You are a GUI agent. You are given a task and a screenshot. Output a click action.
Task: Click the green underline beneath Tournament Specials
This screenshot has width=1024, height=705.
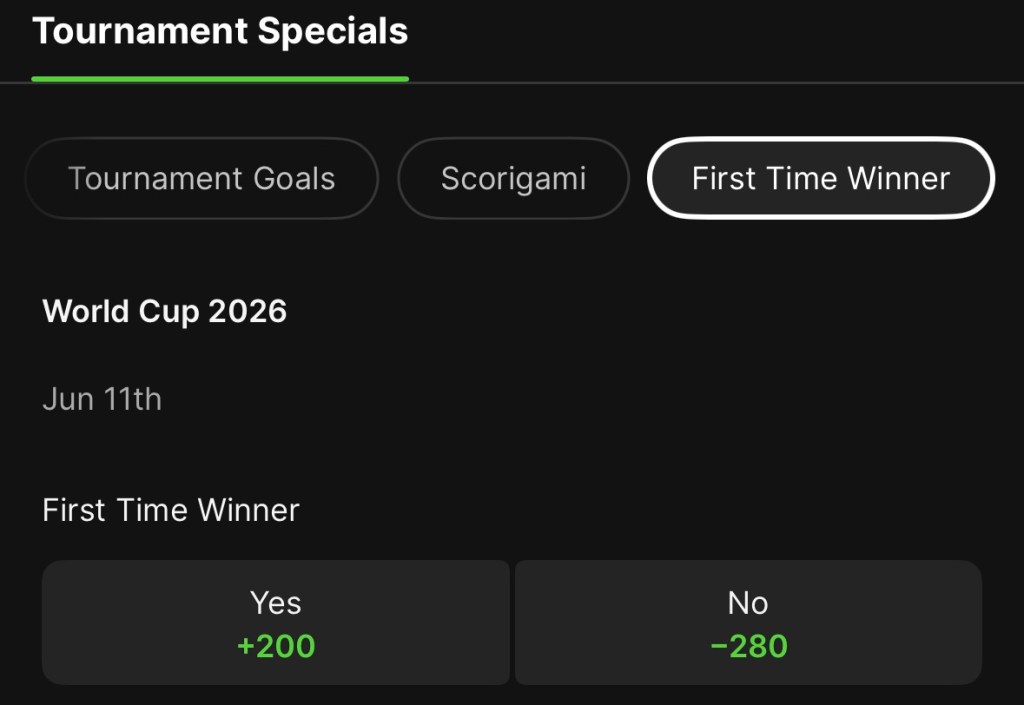point(220,79)
